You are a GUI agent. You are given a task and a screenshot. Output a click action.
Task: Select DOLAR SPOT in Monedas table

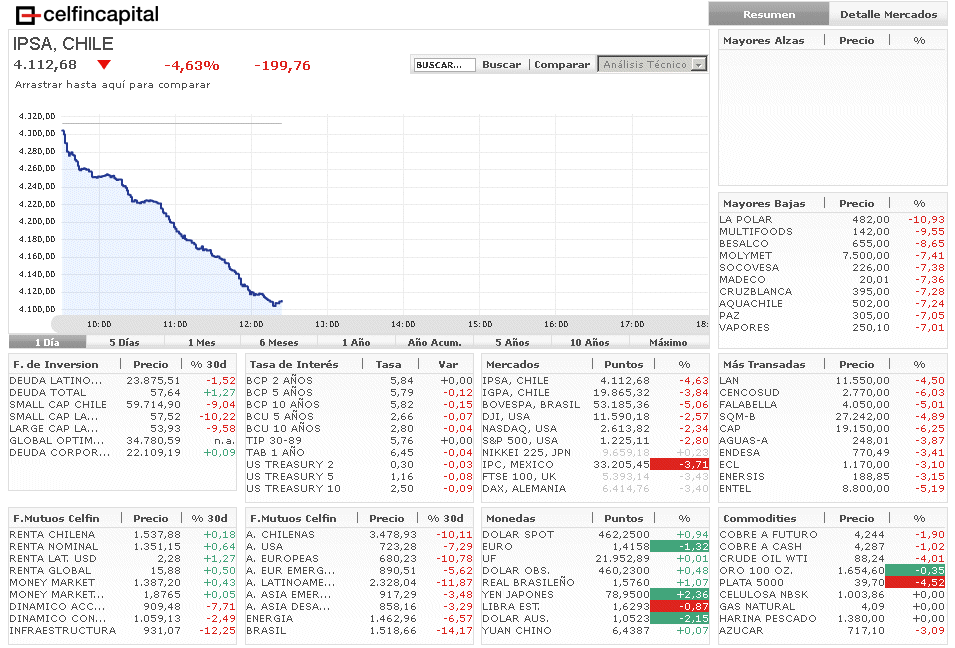point(517,534)
